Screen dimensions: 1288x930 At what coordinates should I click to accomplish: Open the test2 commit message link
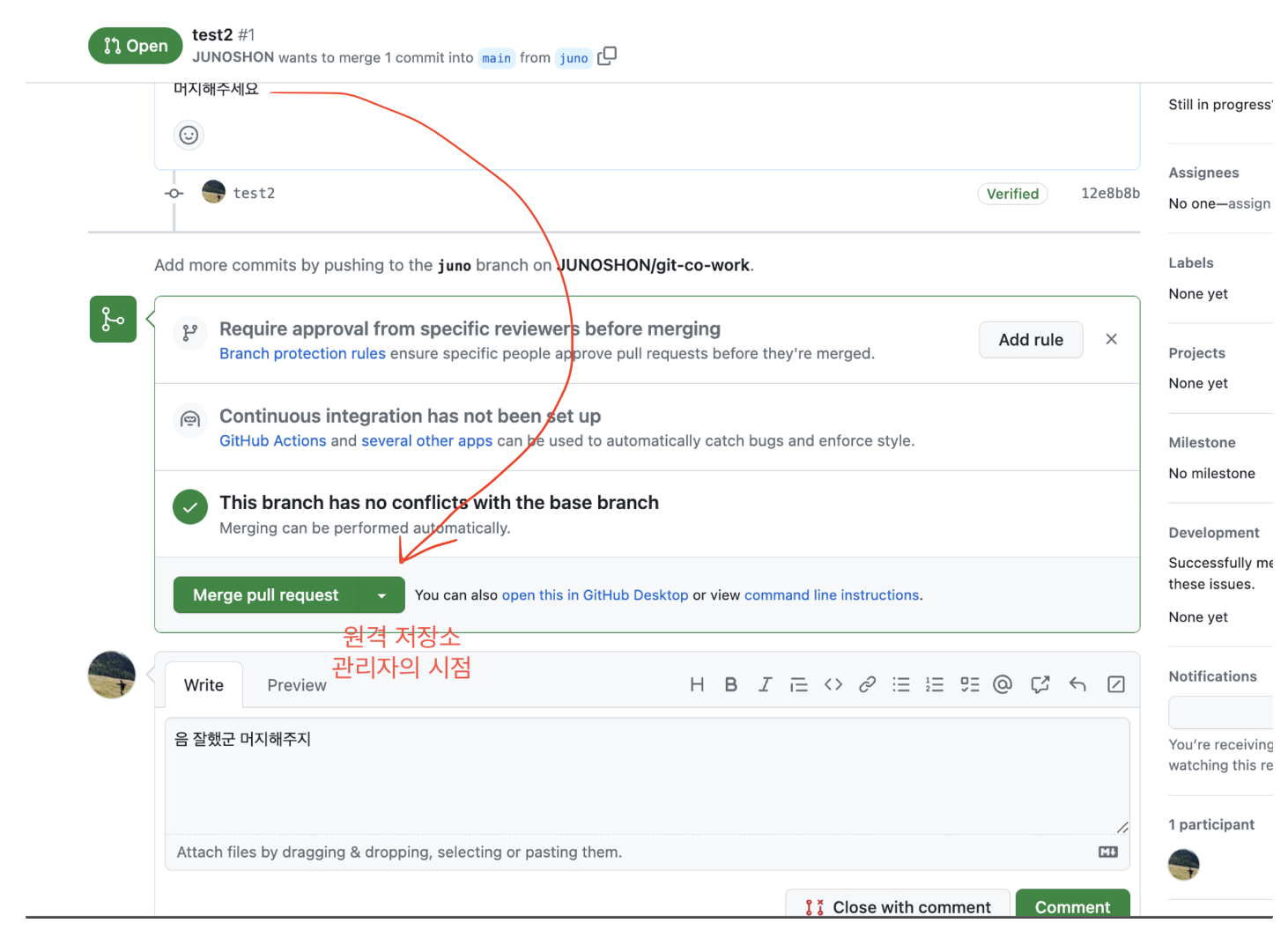pyautogui.click(x=254, y=193)
